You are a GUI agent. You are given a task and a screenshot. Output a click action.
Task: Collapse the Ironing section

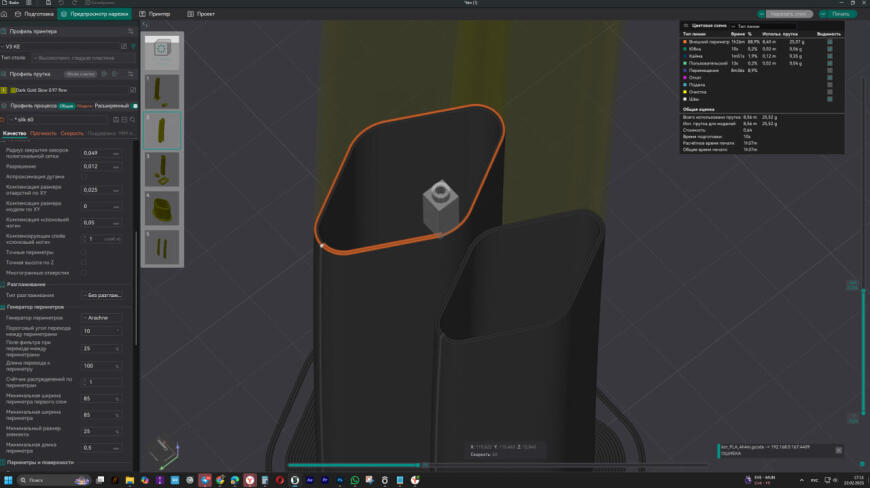point(26,284)
